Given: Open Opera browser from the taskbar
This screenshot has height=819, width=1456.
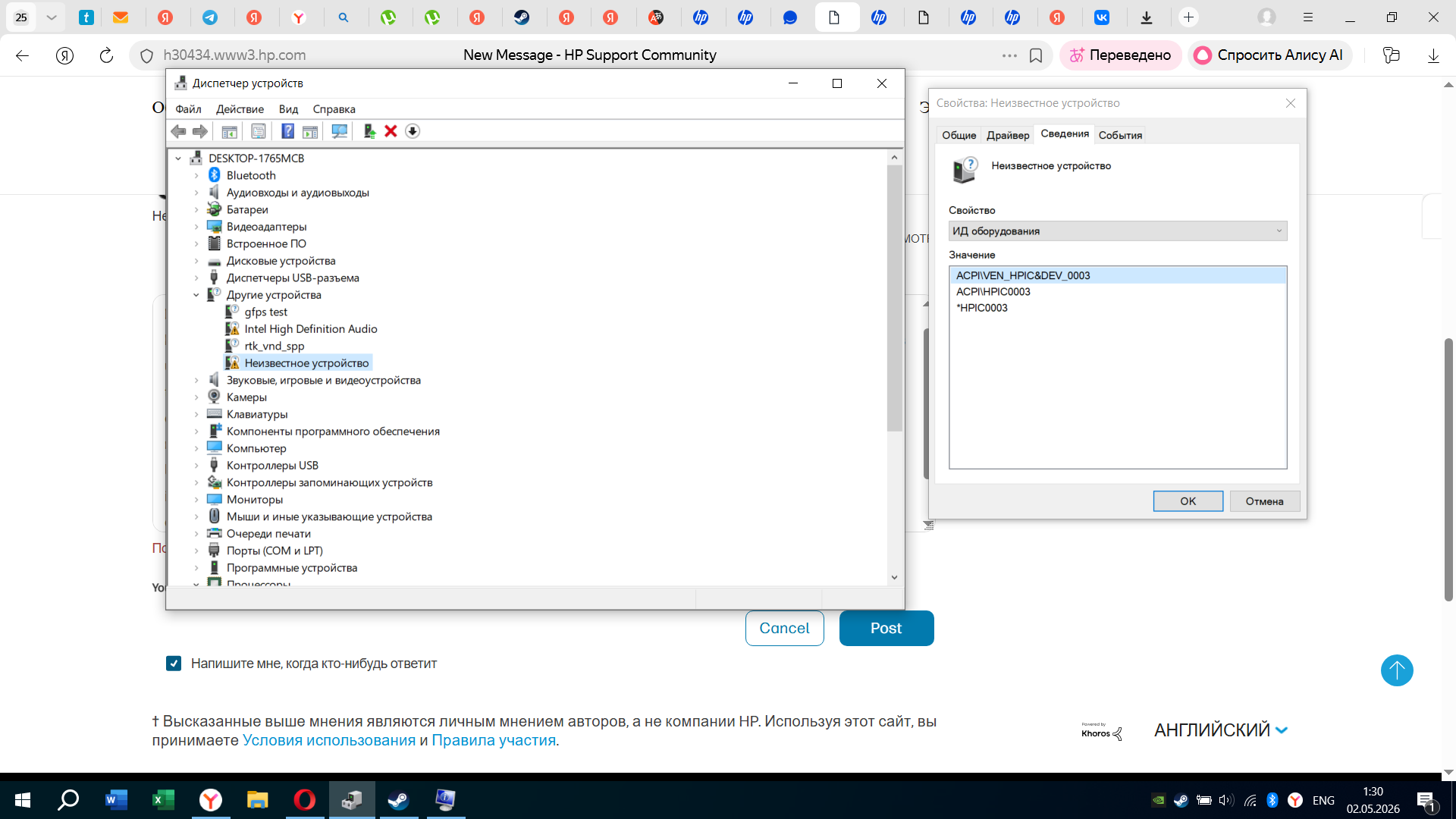Looking at the screenshot, I should point(304,799).
